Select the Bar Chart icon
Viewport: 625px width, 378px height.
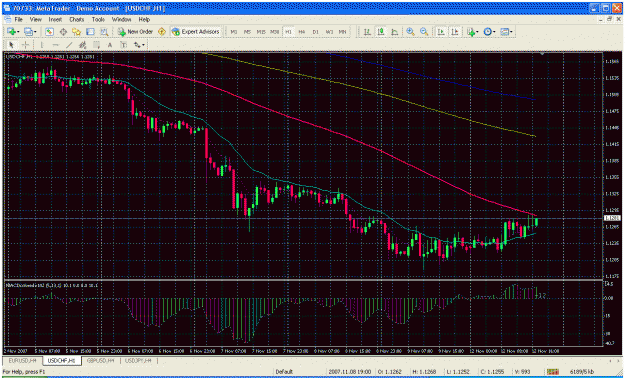368,32
